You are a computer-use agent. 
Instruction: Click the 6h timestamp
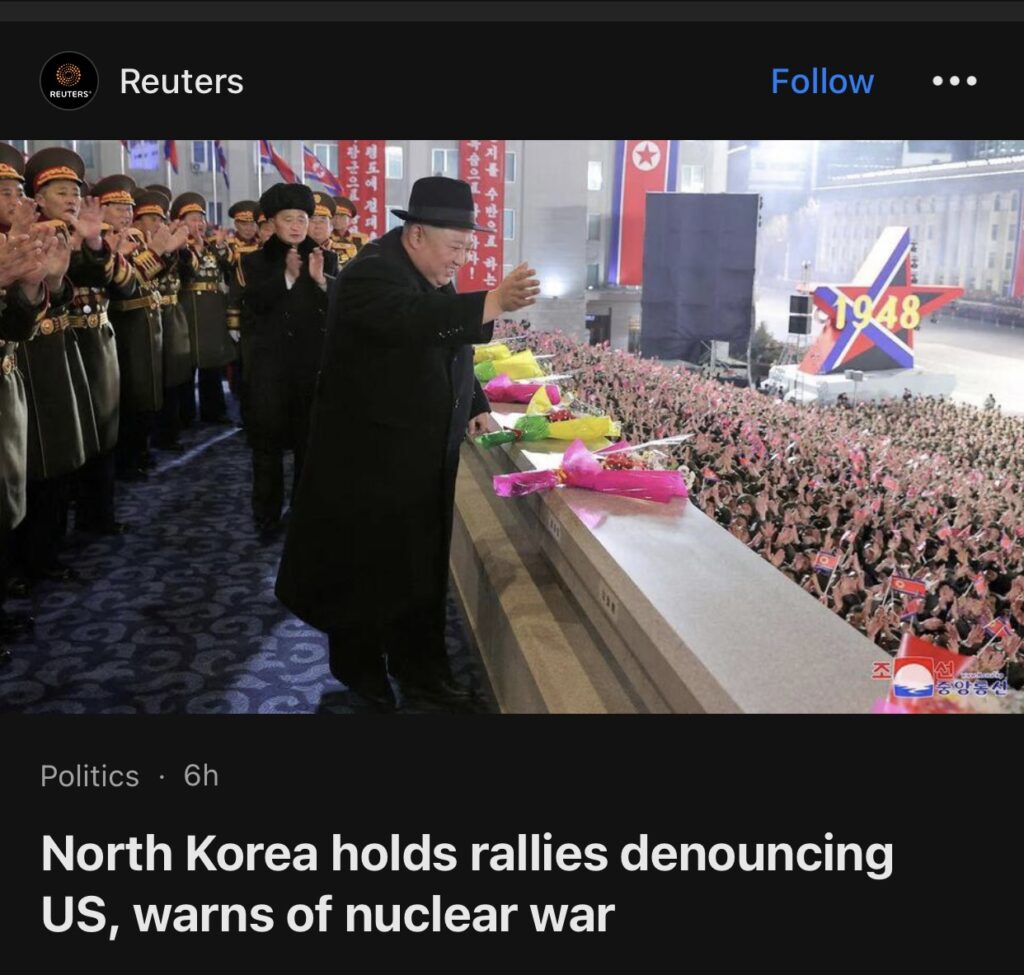point(201,775)
